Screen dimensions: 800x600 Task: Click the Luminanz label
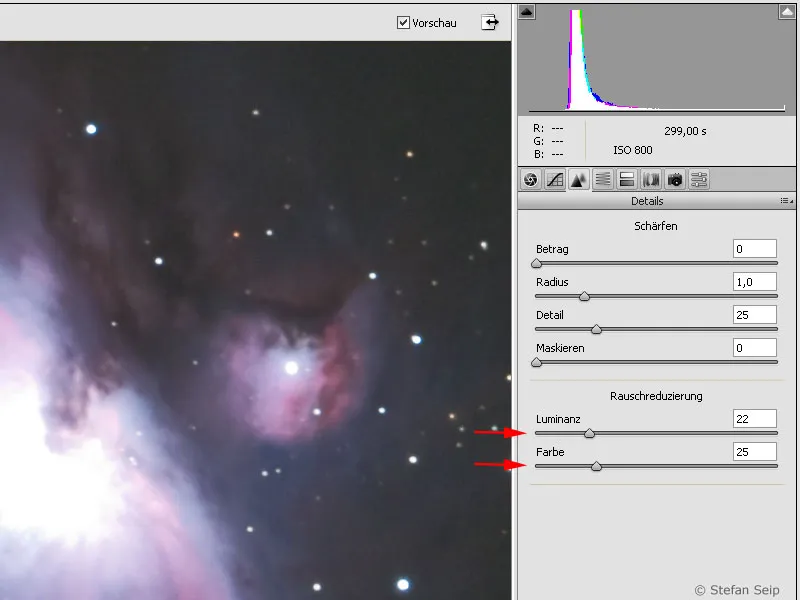pos(558,419)
